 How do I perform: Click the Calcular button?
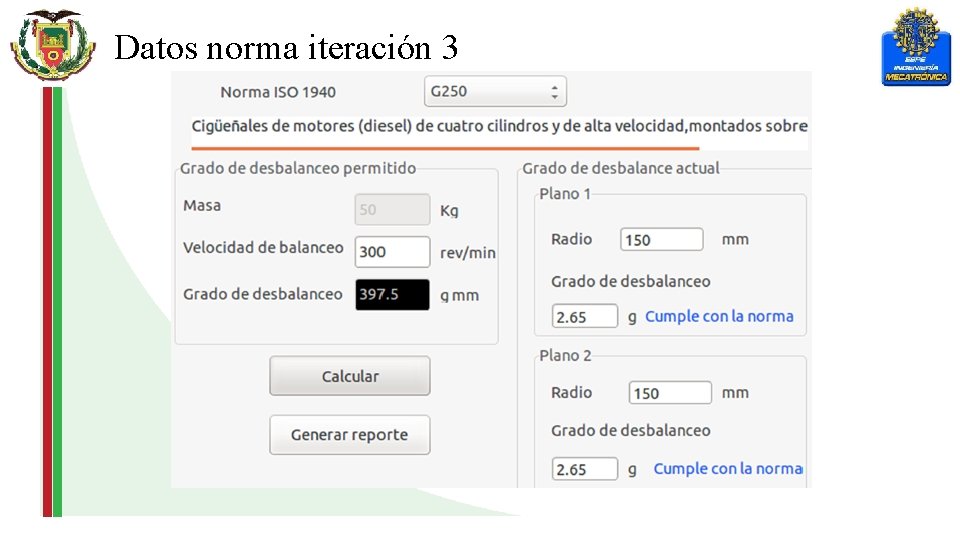click(x=350, y=376)
